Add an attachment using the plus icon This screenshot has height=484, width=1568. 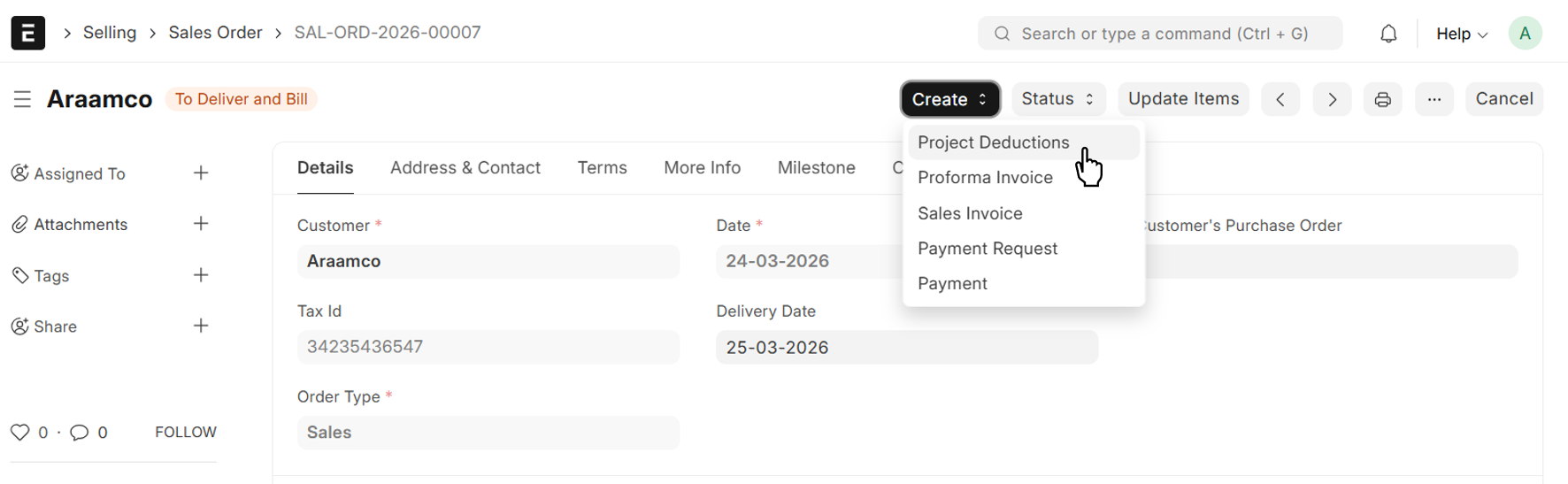pos(201,224)
